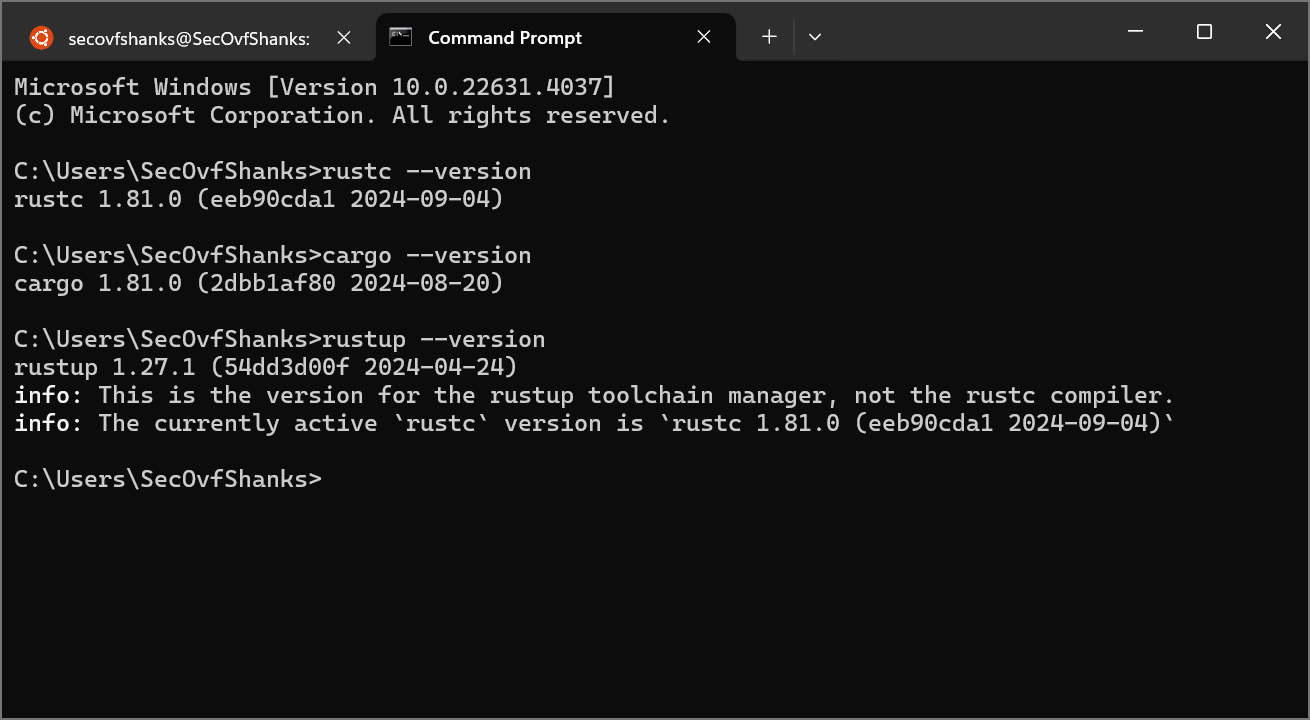Click the cargo 1.81.0 output line

point(258,283)
